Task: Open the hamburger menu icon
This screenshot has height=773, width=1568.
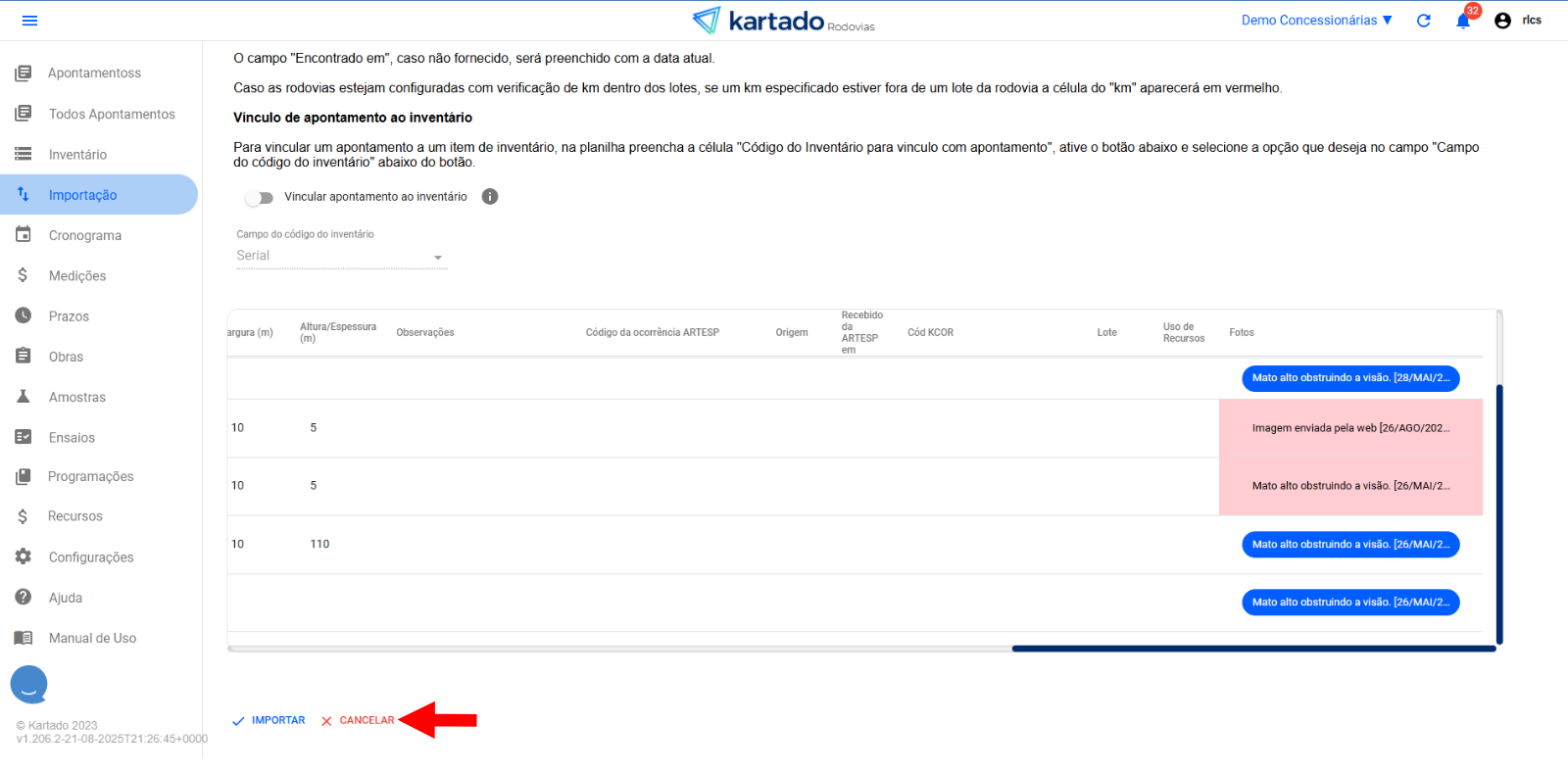Action: (x=29, y=21)
